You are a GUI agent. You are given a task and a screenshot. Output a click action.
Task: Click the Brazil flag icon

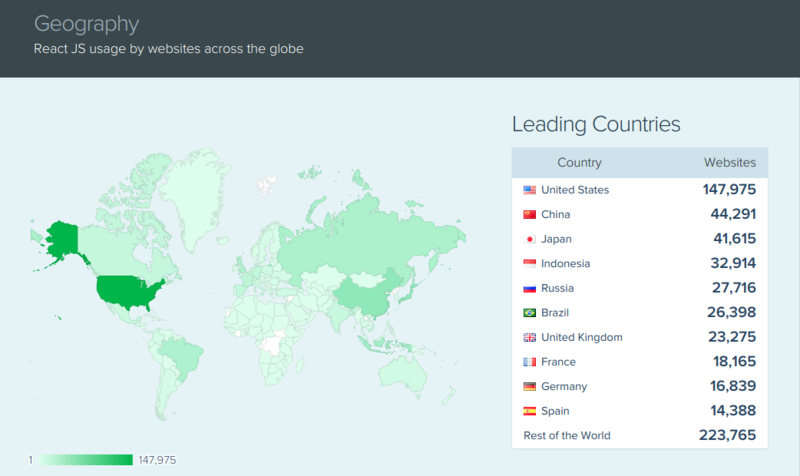530,313
